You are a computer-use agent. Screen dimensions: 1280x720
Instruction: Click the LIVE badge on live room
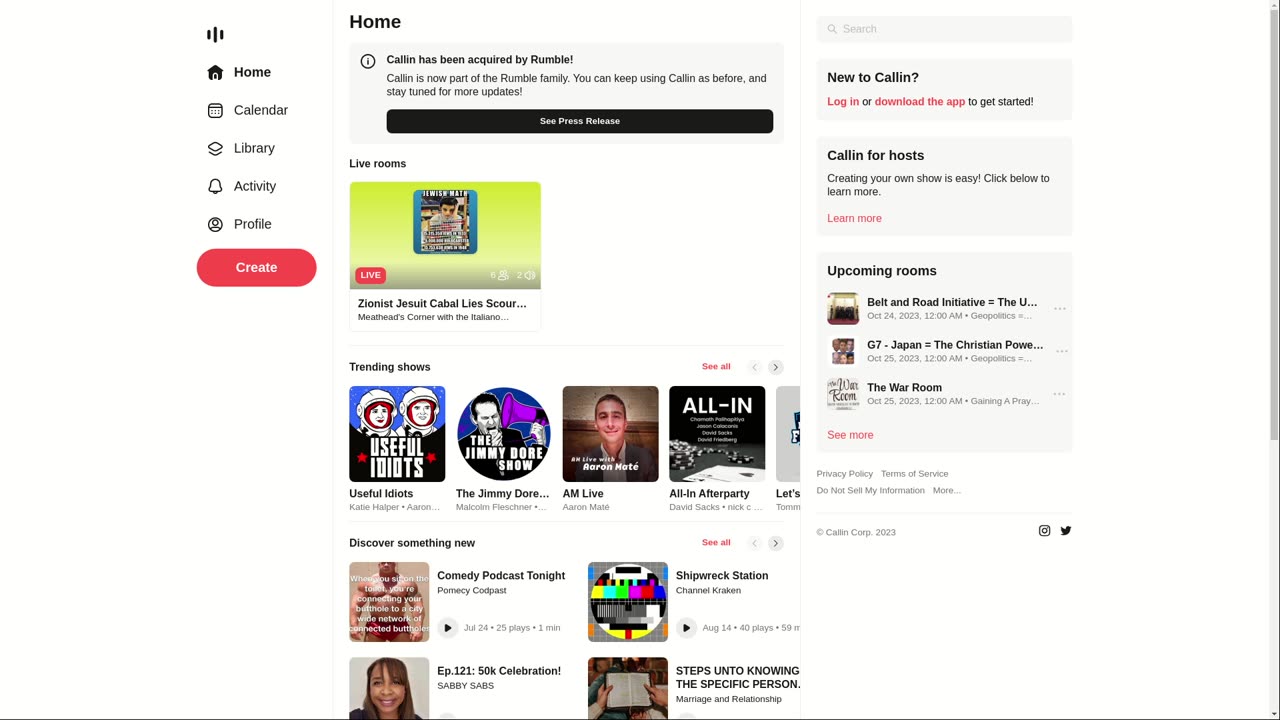[371, 275]
